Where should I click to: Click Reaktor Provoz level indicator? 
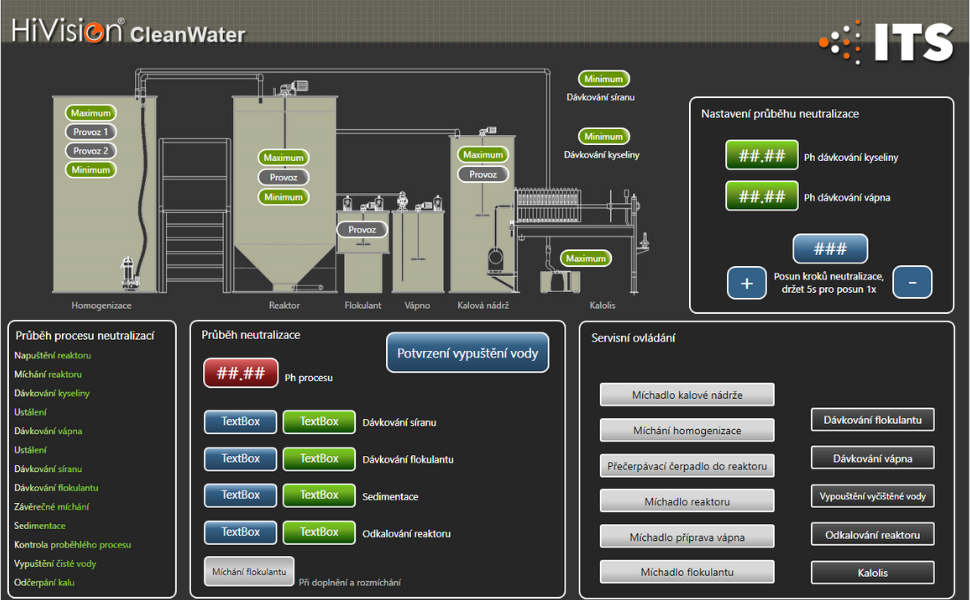coord(283,178)
